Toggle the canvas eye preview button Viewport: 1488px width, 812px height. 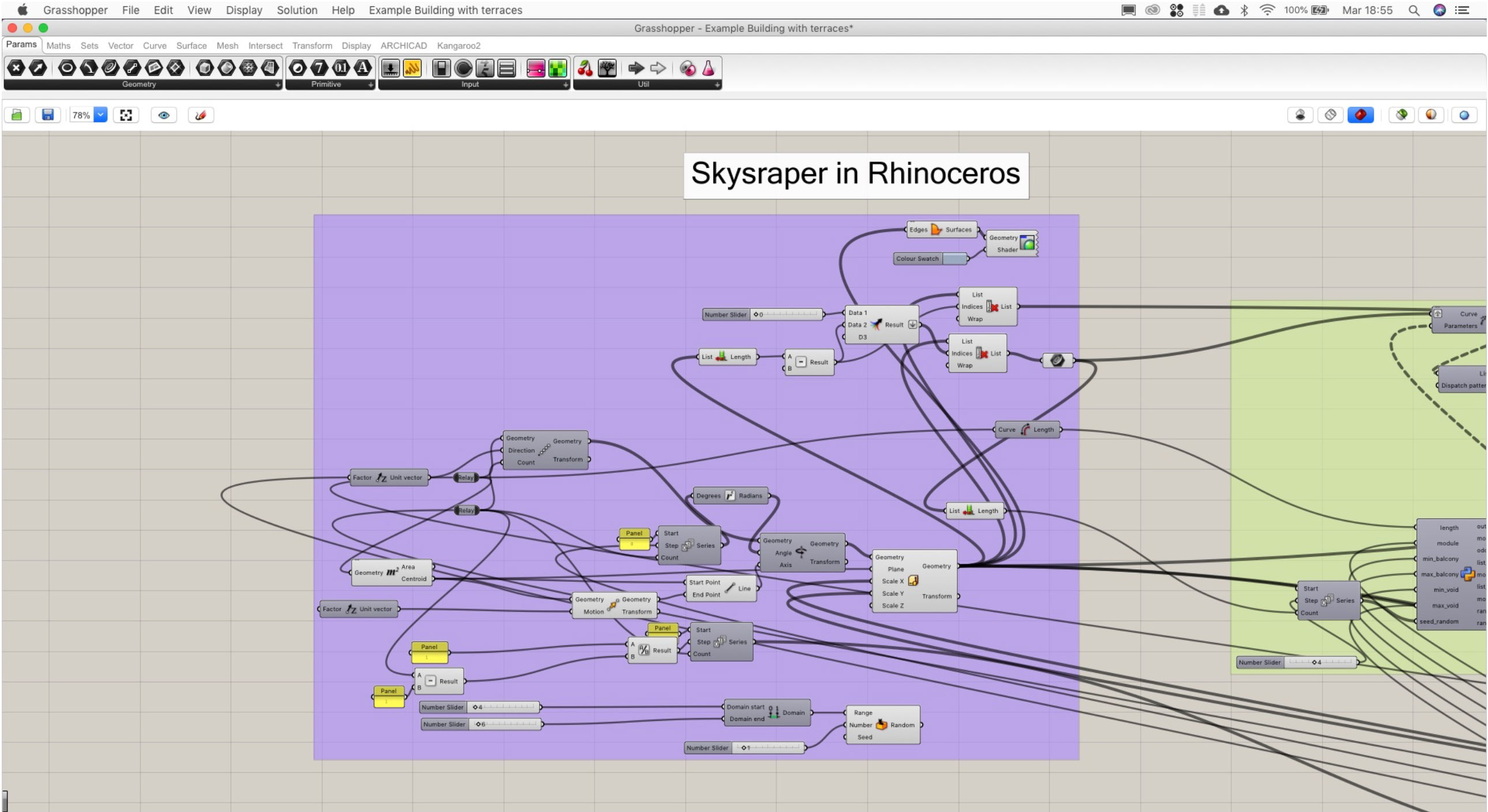coord(163,115)
